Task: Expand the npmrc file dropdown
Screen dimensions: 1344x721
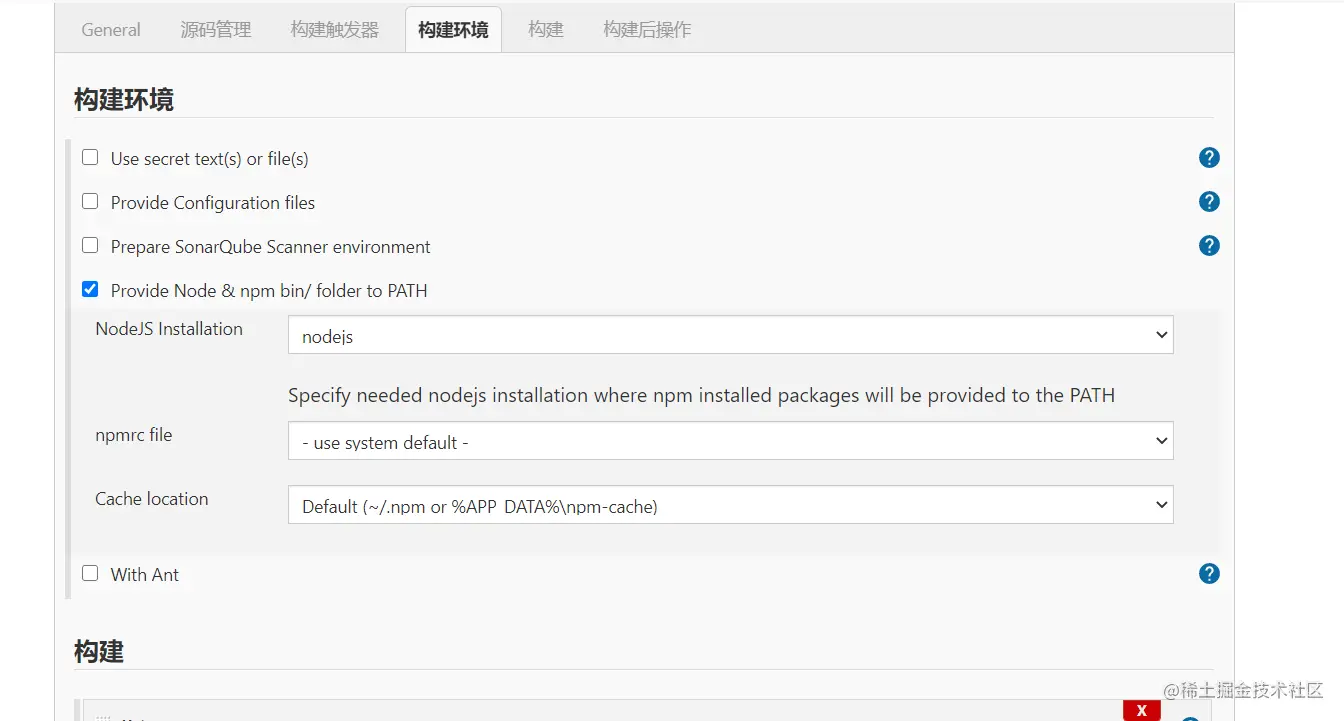Action: 730,442
